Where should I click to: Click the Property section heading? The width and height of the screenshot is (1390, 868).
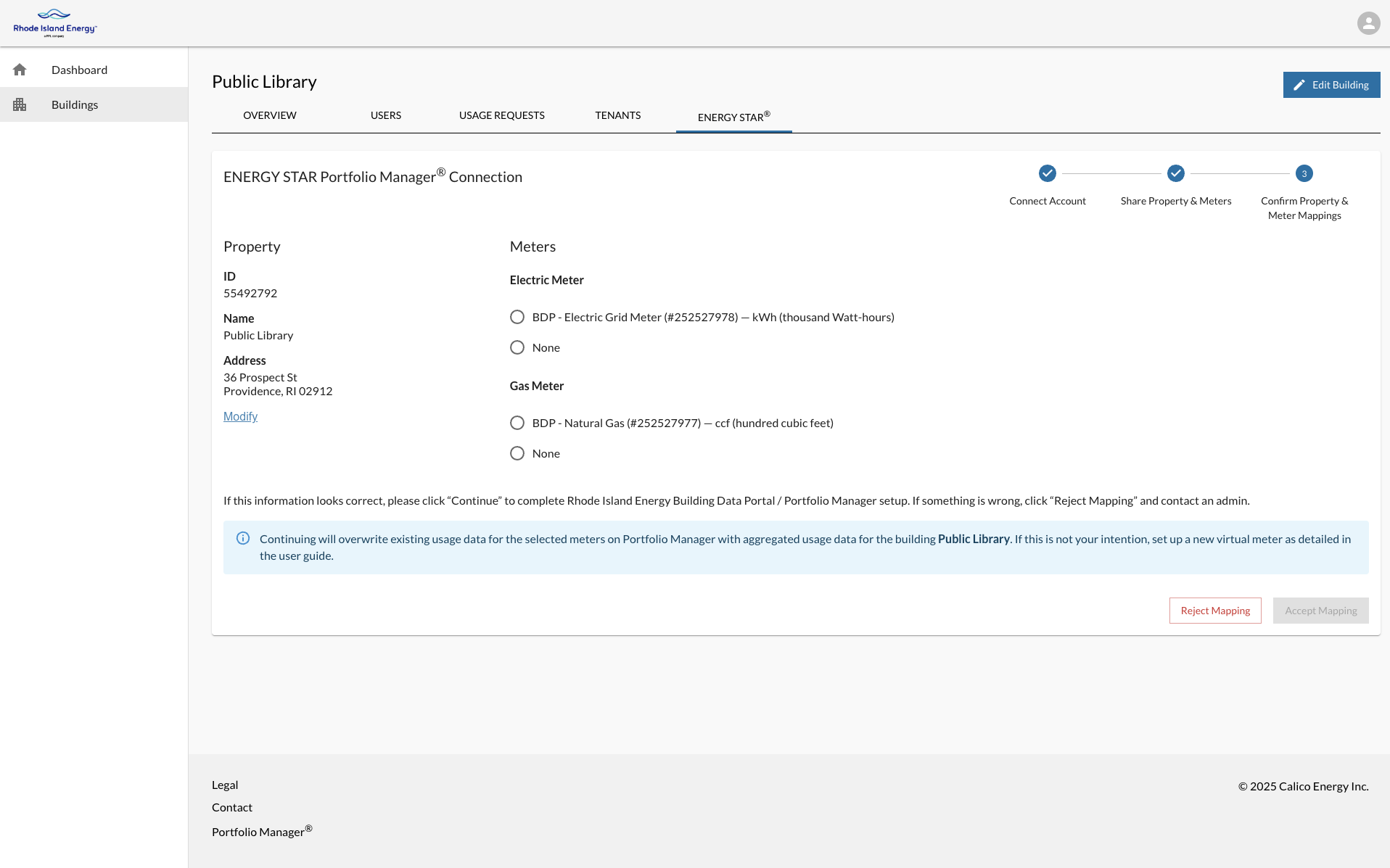pos(252,247)
